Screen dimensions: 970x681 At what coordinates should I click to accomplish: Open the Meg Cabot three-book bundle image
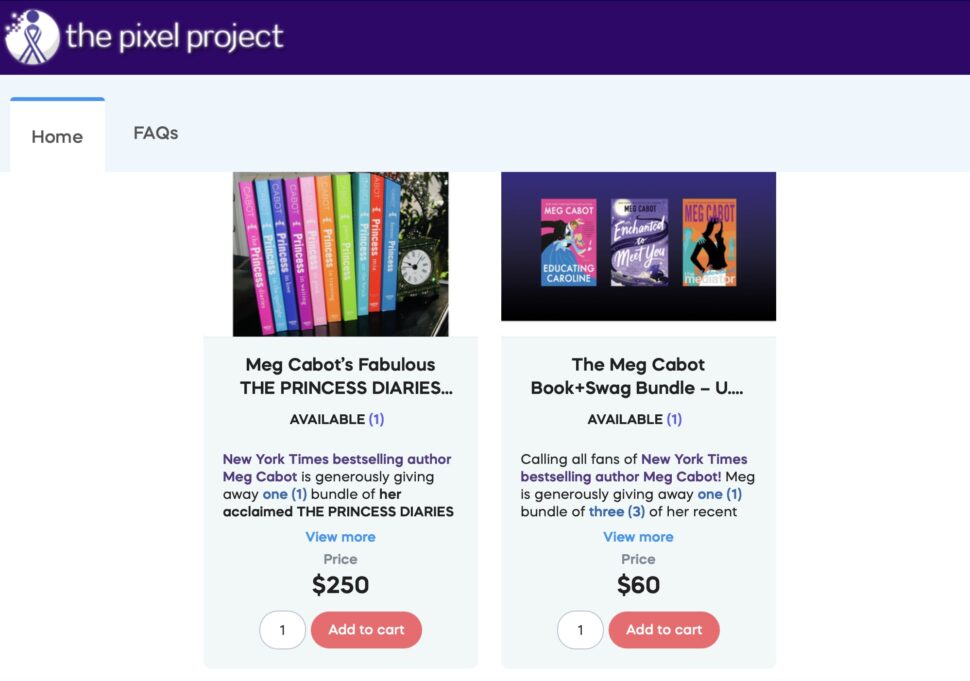point(638,246)
